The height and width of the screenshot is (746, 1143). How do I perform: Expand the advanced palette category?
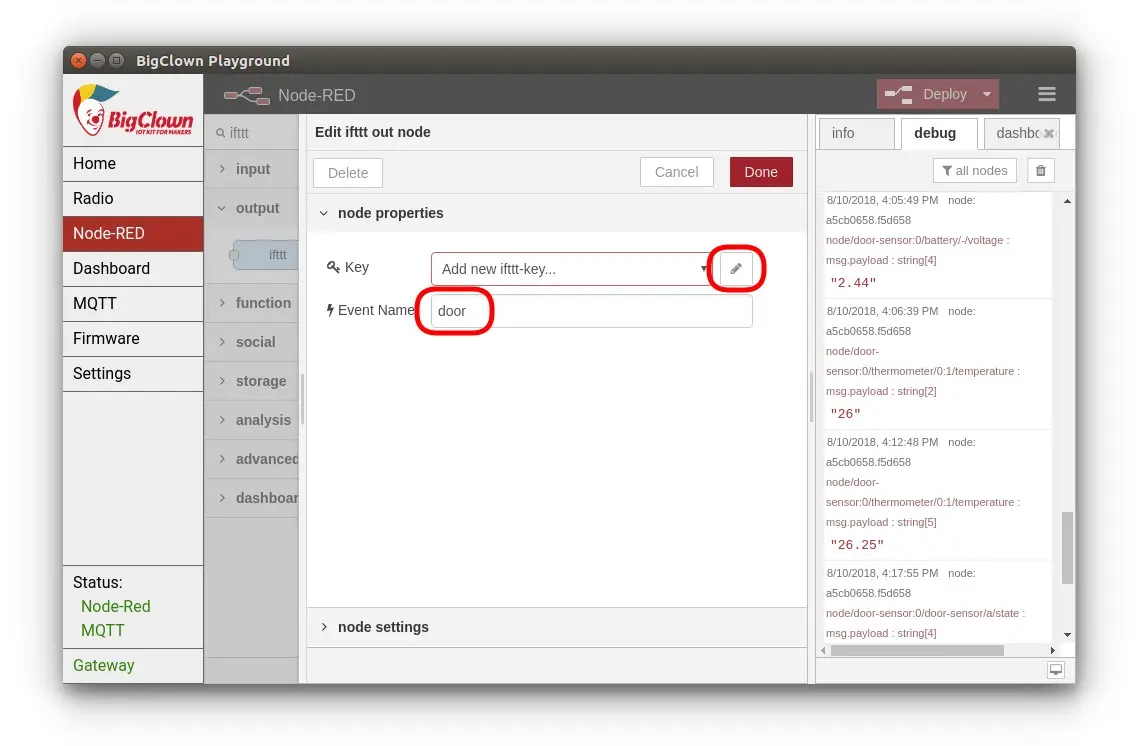coord(252,459)
